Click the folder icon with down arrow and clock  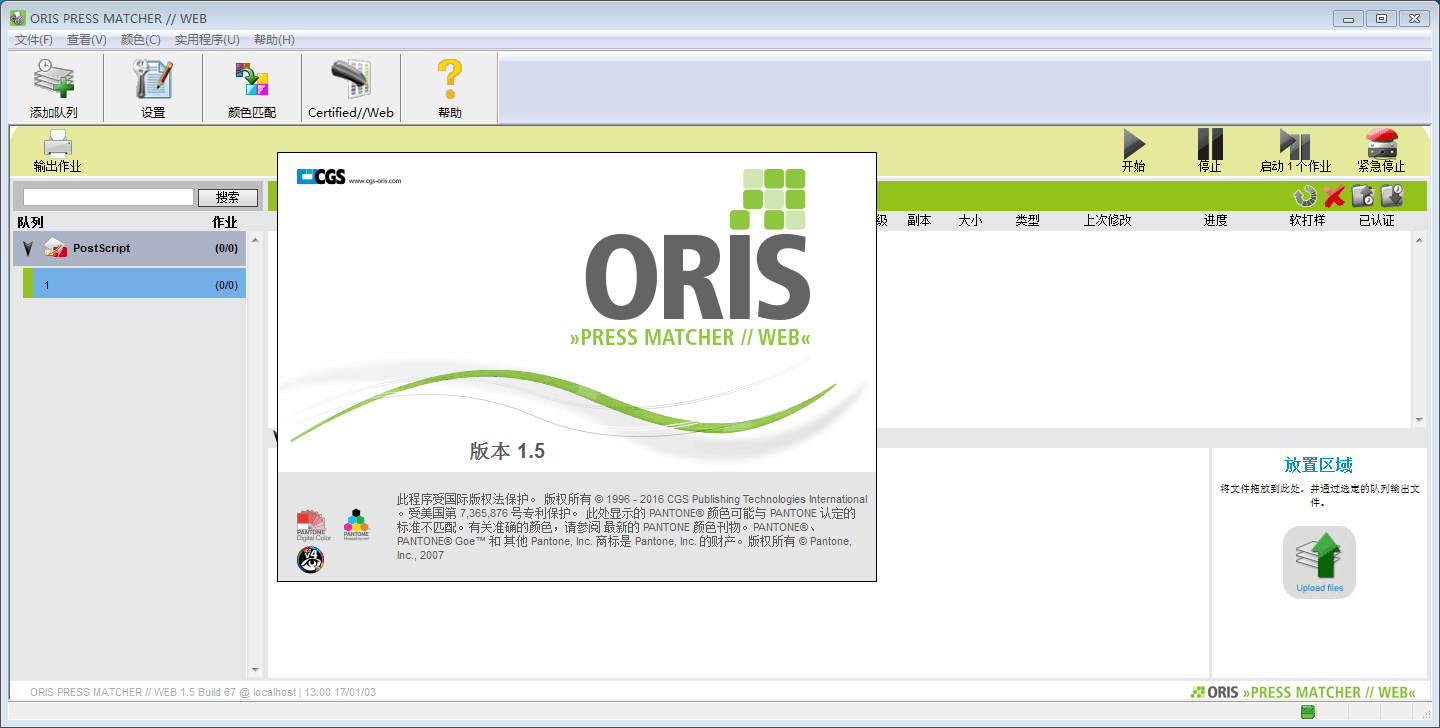[x=1392, y=196]
